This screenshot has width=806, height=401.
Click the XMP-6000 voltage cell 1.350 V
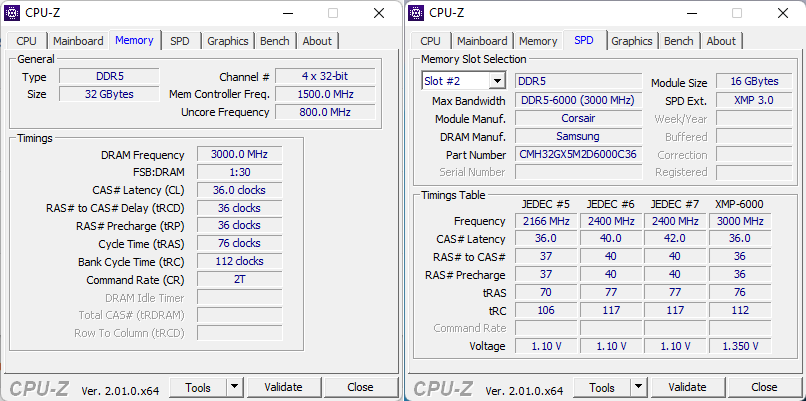point(740,346)
